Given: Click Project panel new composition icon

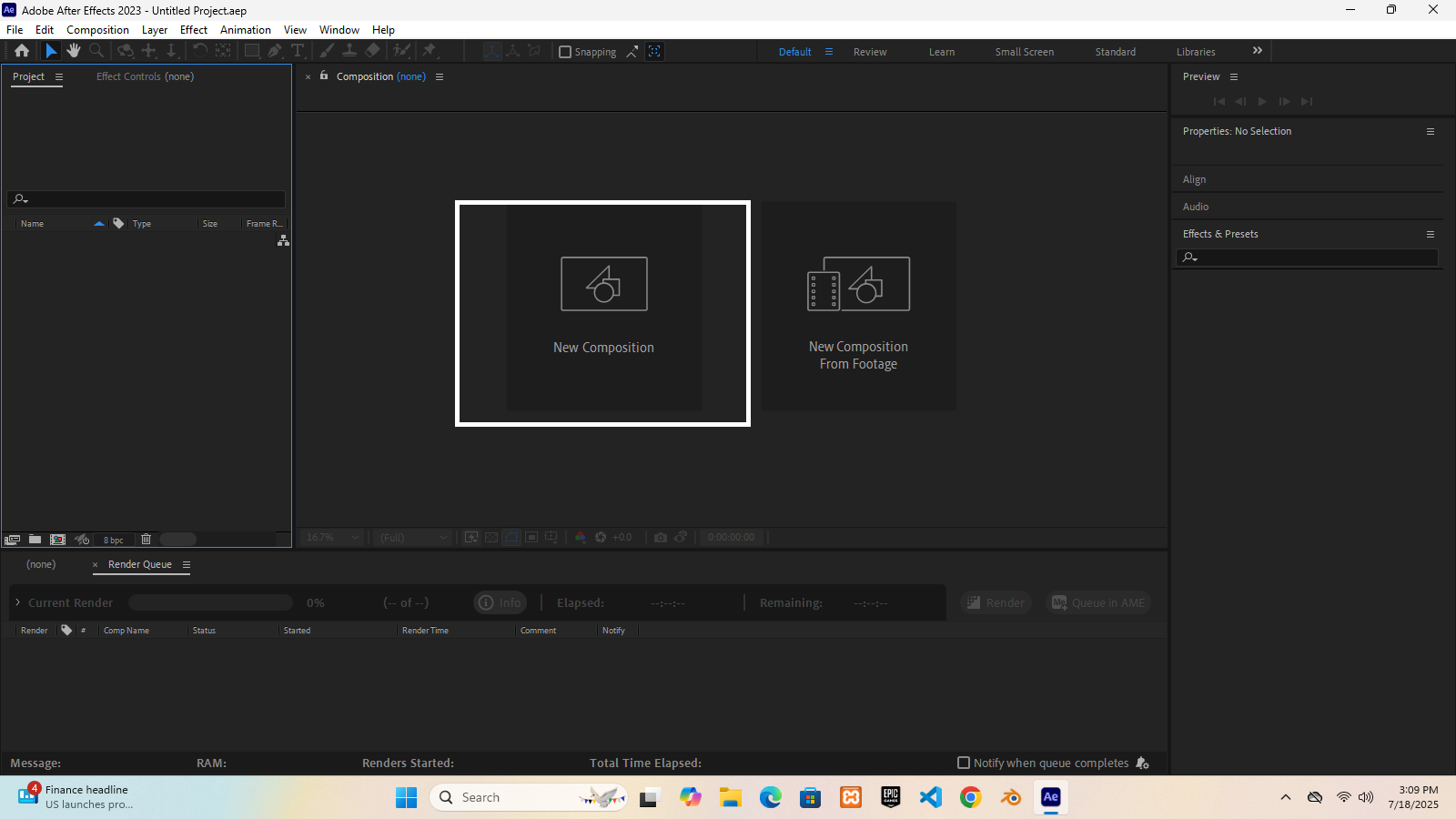Looking at the screenshot, I should [x=58, y=540].
